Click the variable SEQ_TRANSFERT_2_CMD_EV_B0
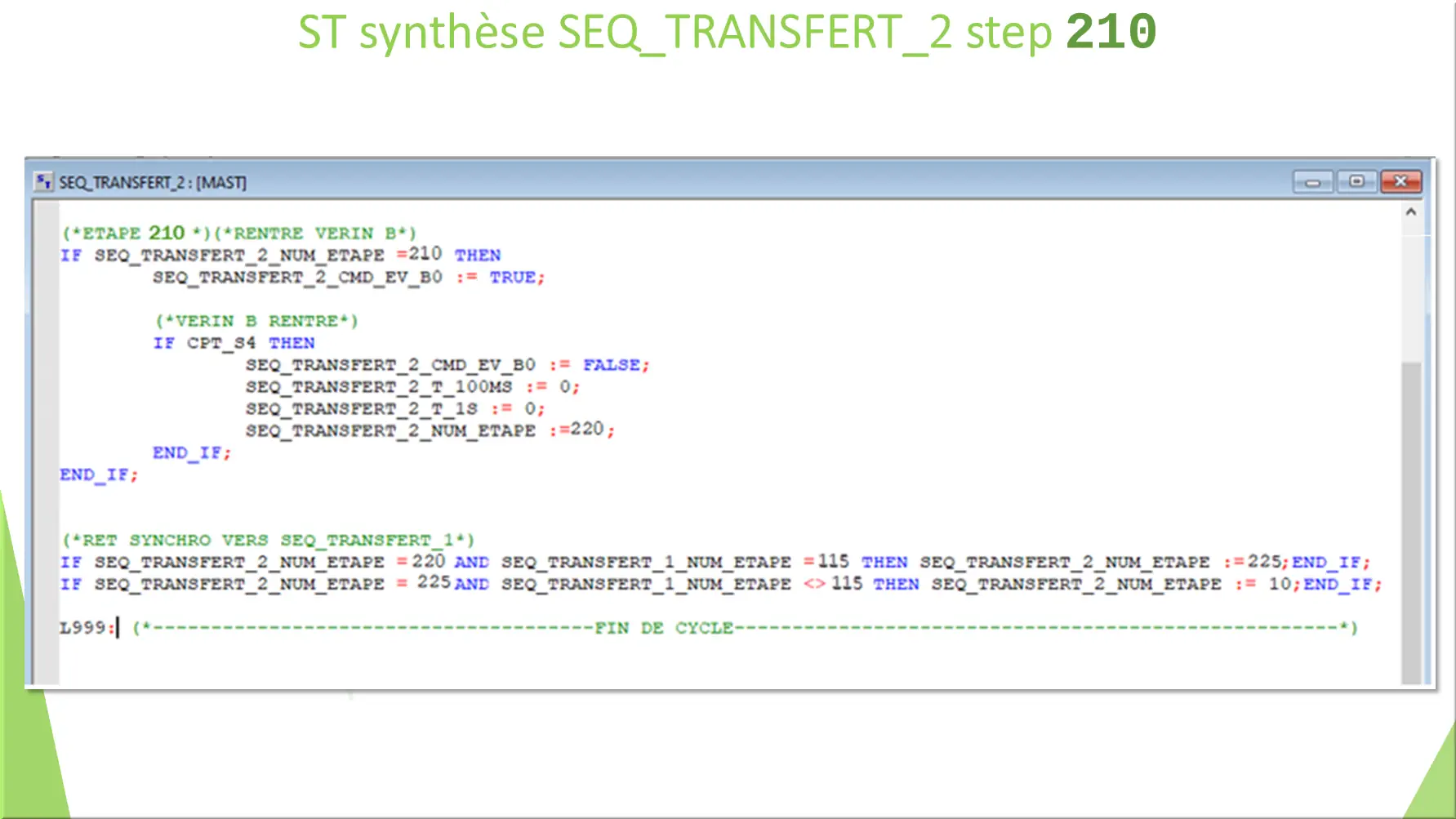 tap(296, 277)
